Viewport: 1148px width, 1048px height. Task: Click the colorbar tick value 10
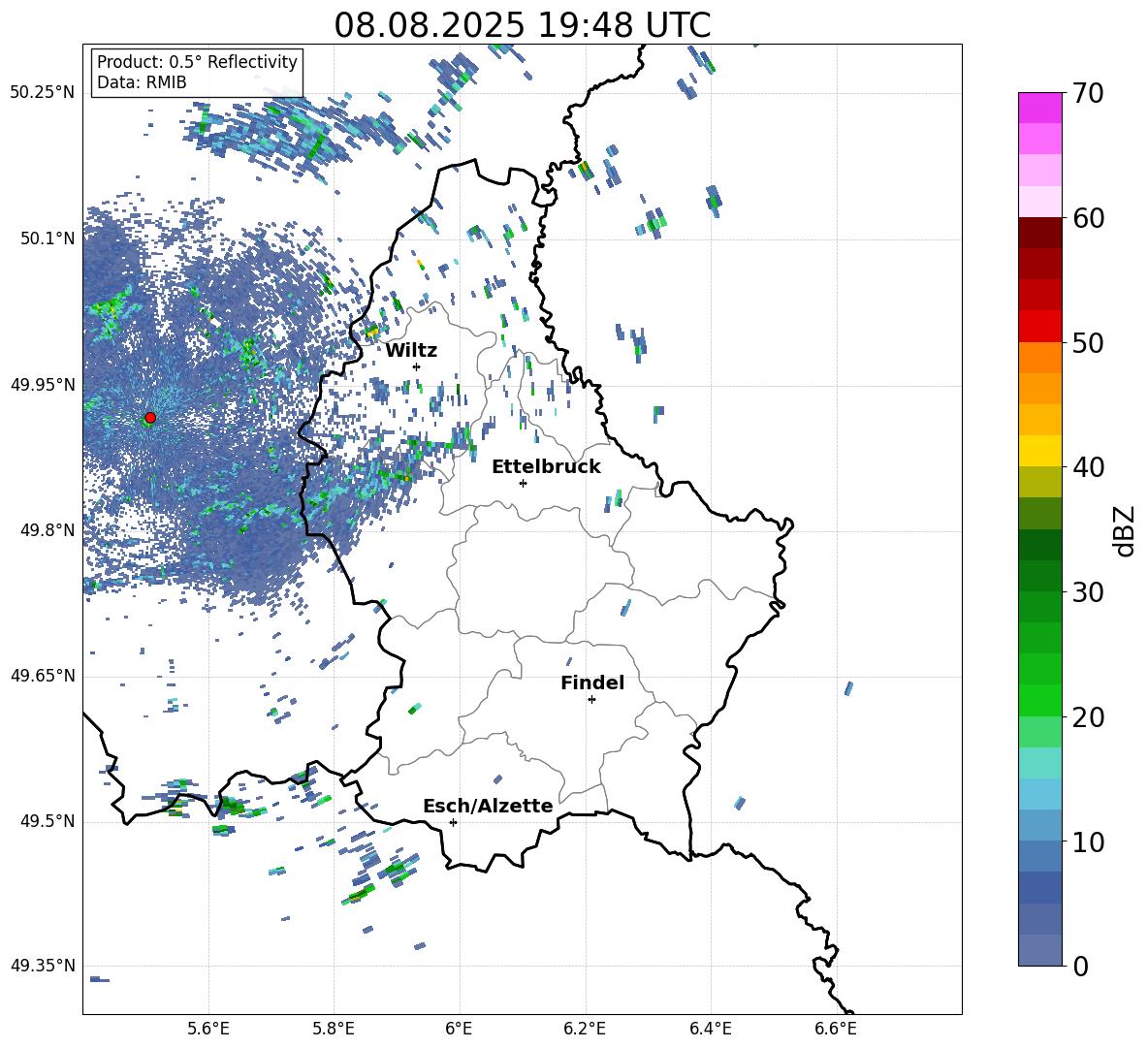1089,842
